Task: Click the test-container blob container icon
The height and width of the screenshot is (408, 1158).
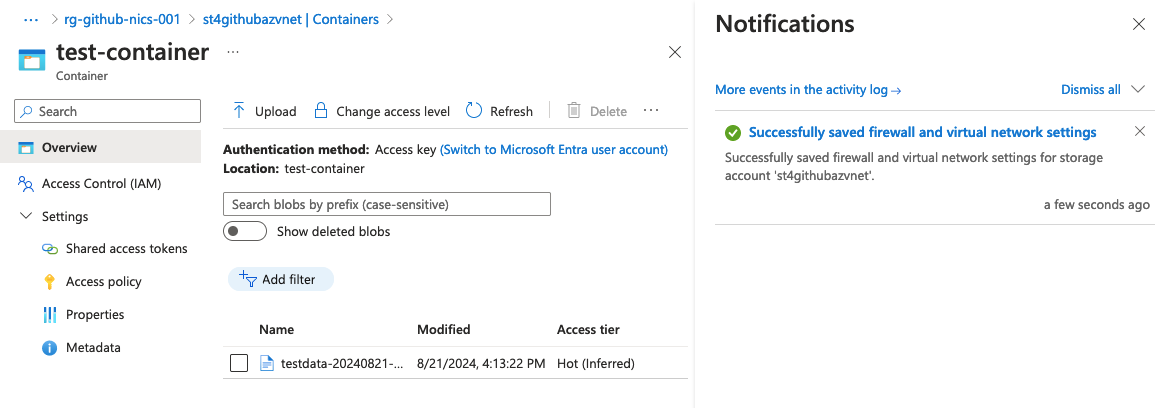Action: point(32,59)
